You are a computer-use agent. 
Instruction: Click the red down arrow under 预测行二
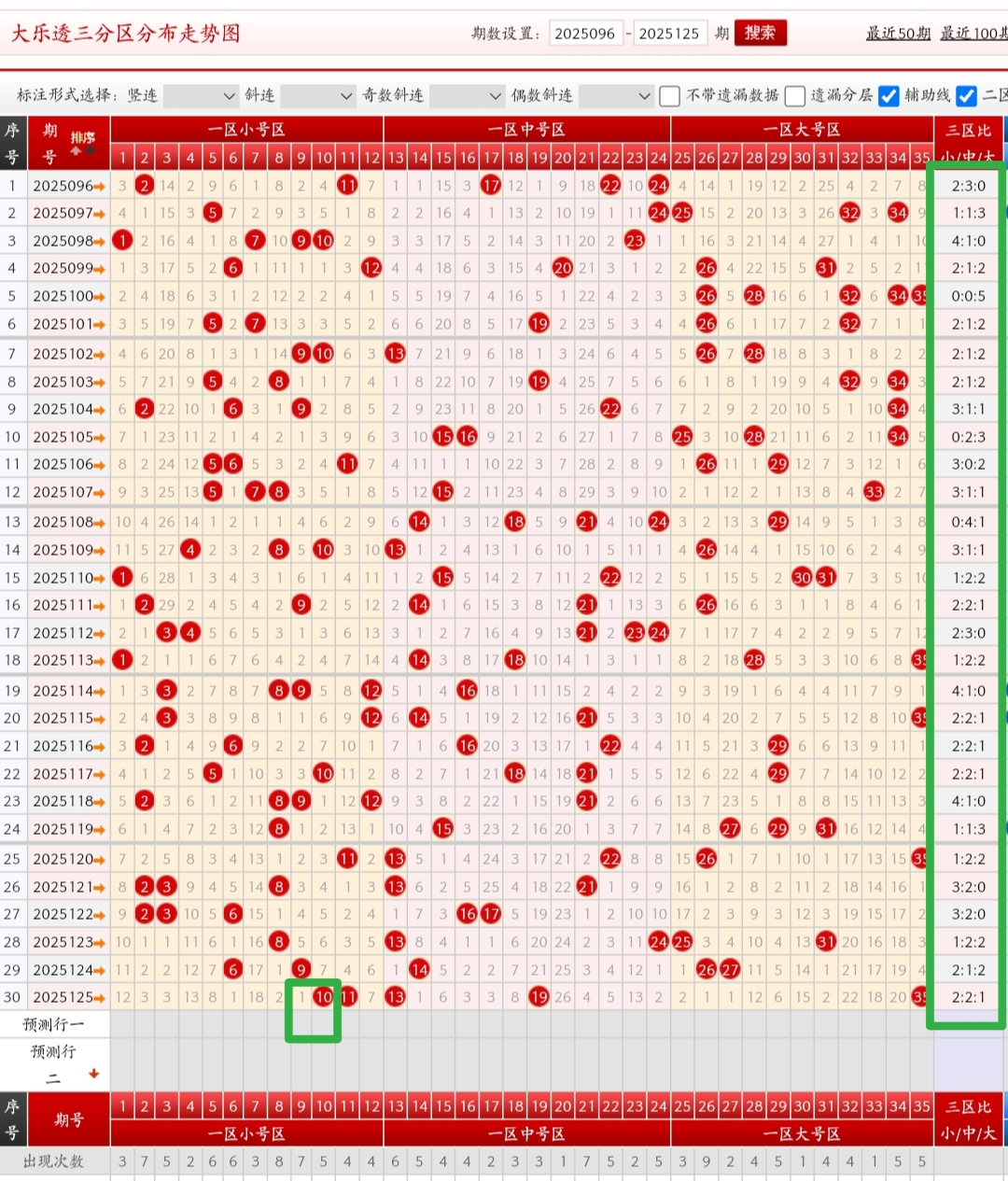[x=93, y=1074]
